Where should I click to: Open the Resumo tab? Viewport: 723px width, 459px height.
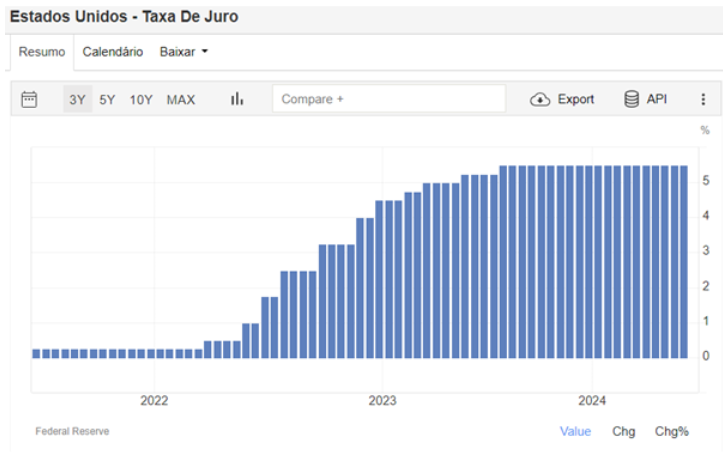[x=41, y=52]
